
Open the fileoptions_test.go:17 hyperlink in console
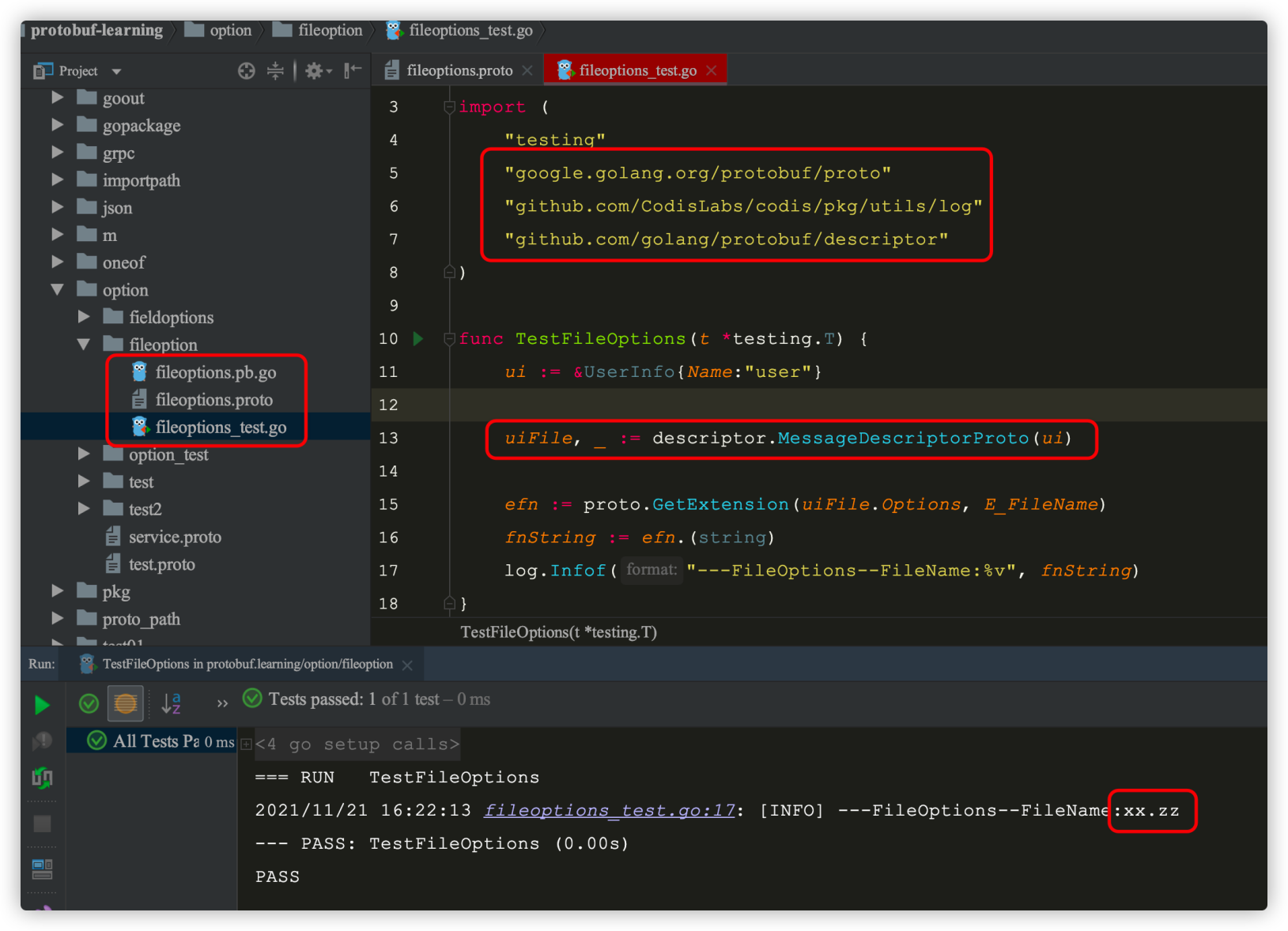coord(608,810)
